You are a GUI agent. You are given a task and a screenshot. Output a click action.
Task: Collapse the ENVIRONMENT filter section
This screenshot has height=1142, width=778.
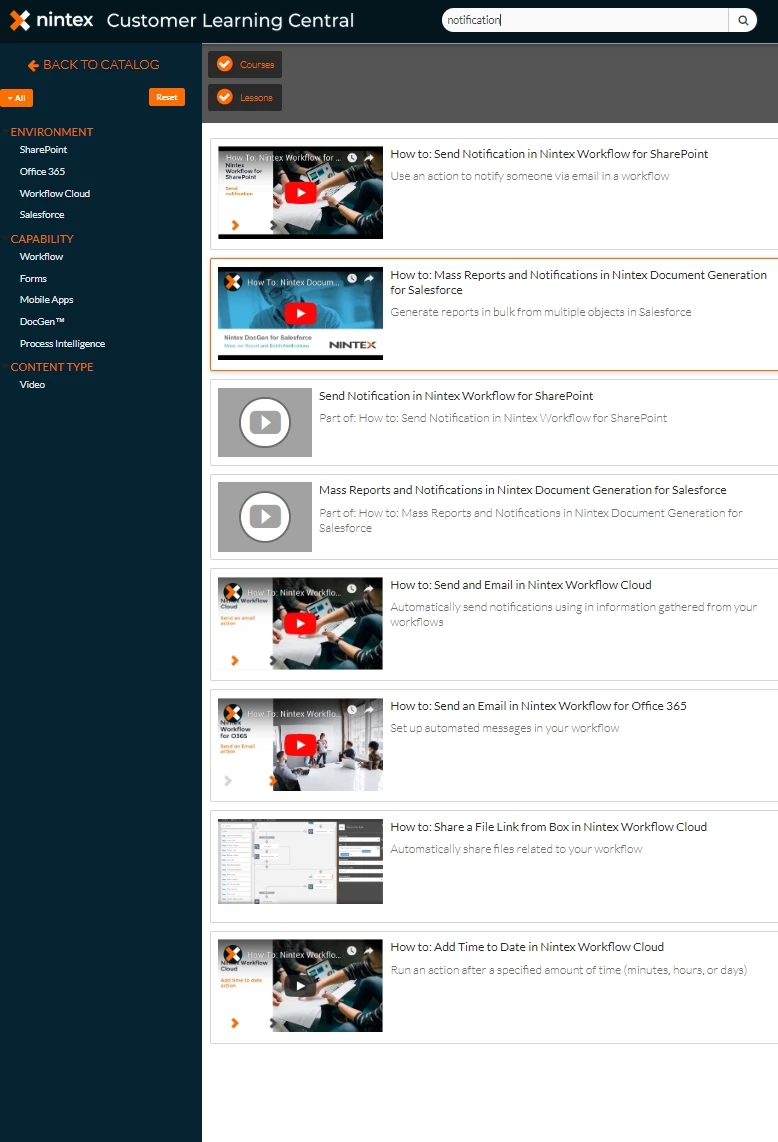point(52,132)
